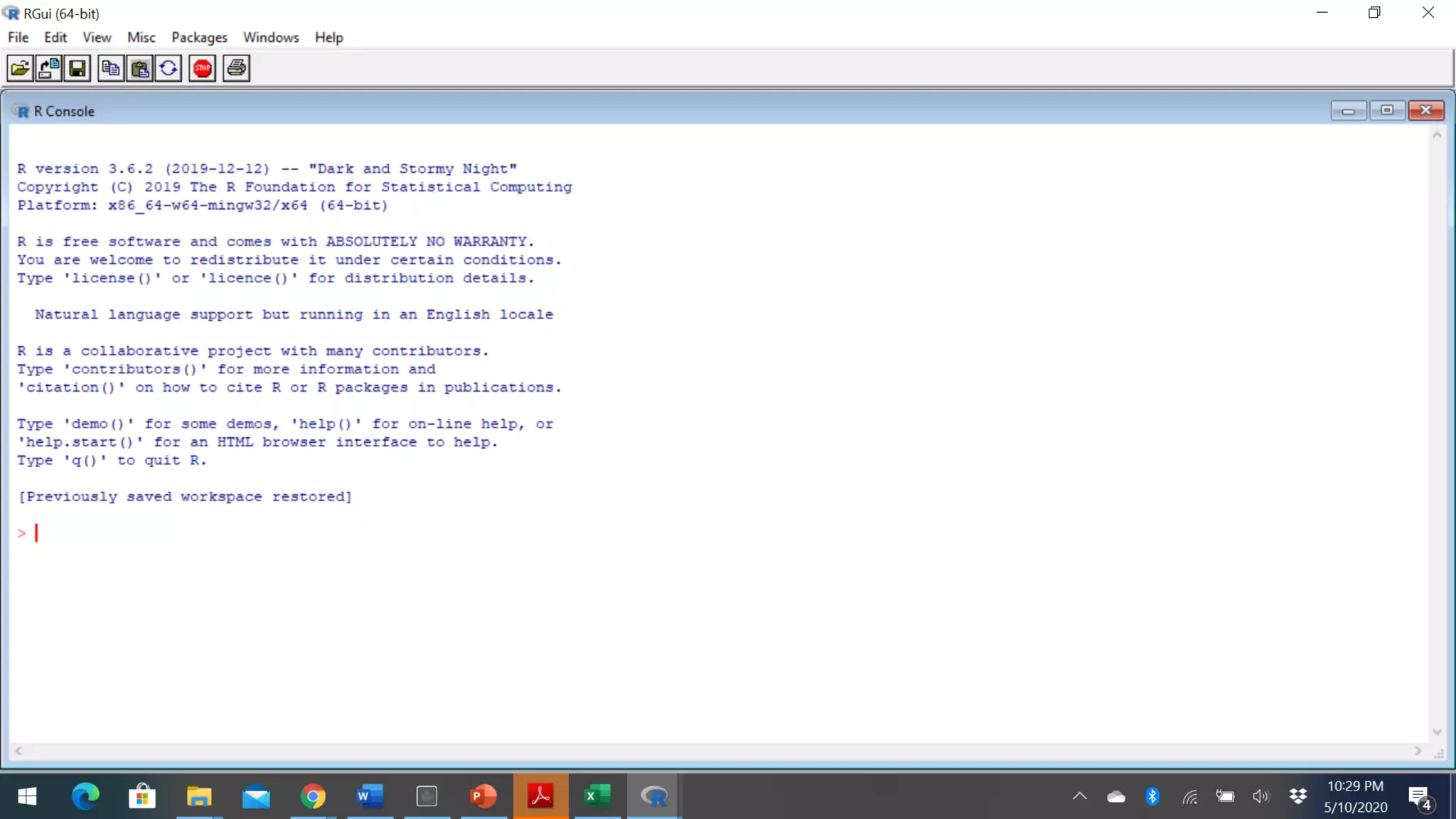
Task: Switch to PowerPoint in taskbar
Action: click(483, 796)
